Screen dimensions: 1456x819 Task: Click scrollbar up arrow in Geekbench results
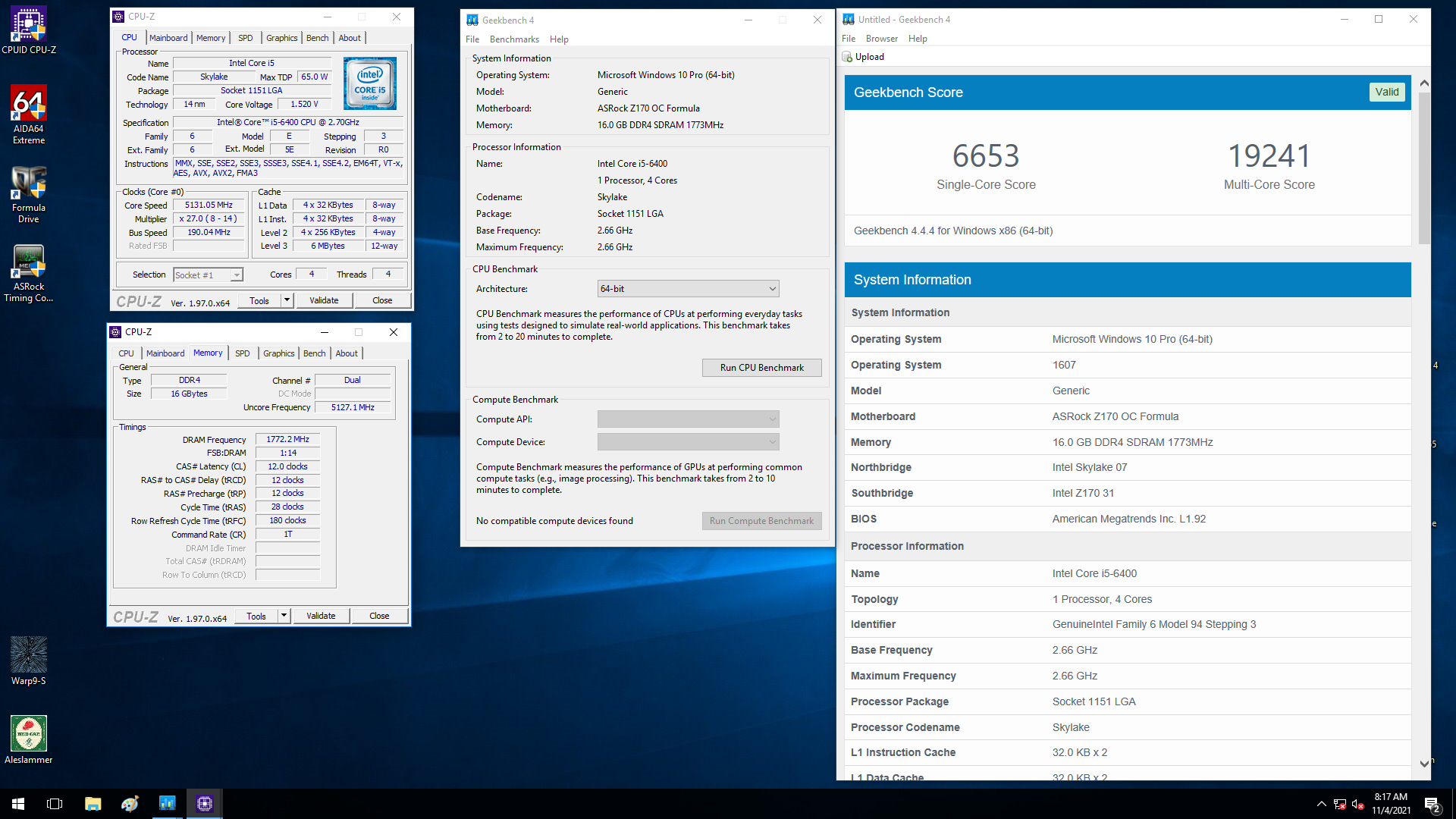tap(1424, 83)
